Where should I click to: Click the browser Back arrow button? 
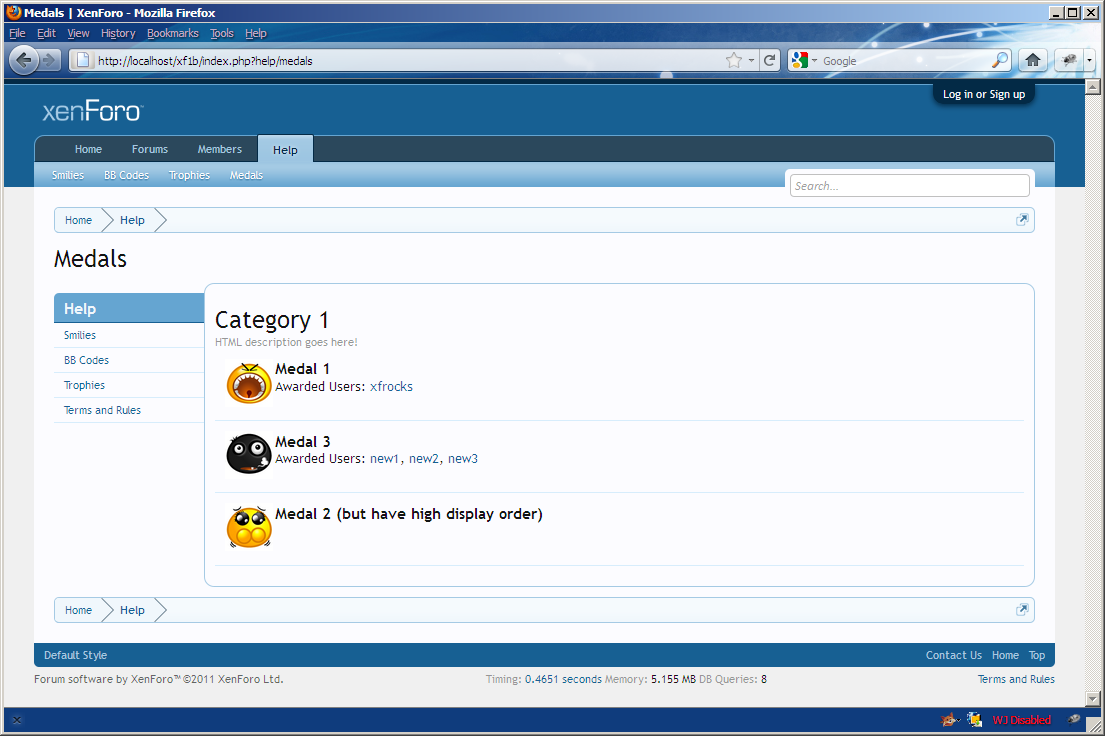point(24,60)
